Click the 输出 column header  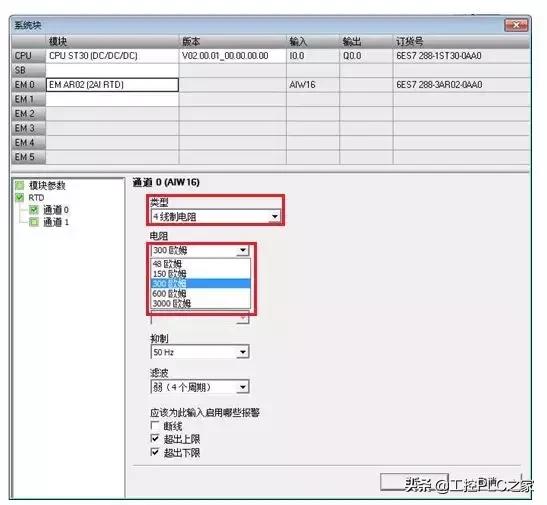[366, 42]
